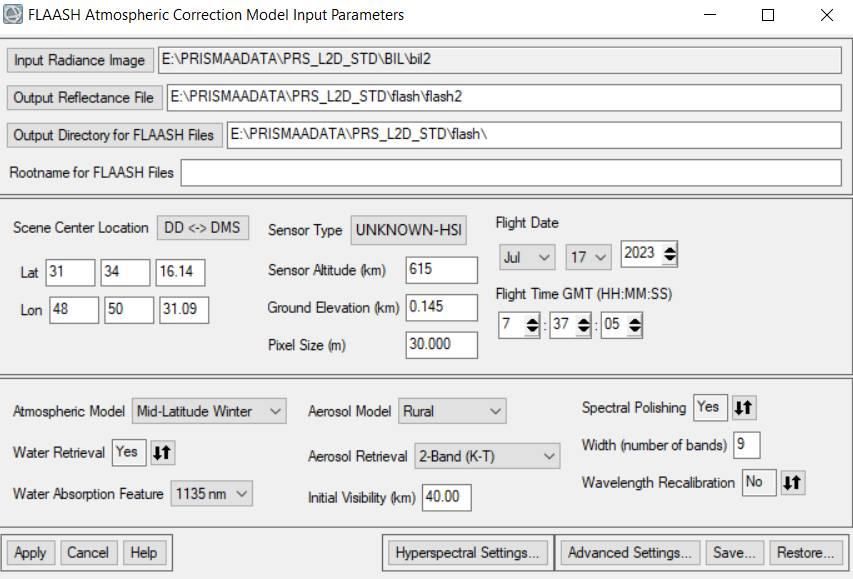The height and width of the screenshot is (579, 853).
Task: Click the input radiance path text
Action: pos(296,59)
